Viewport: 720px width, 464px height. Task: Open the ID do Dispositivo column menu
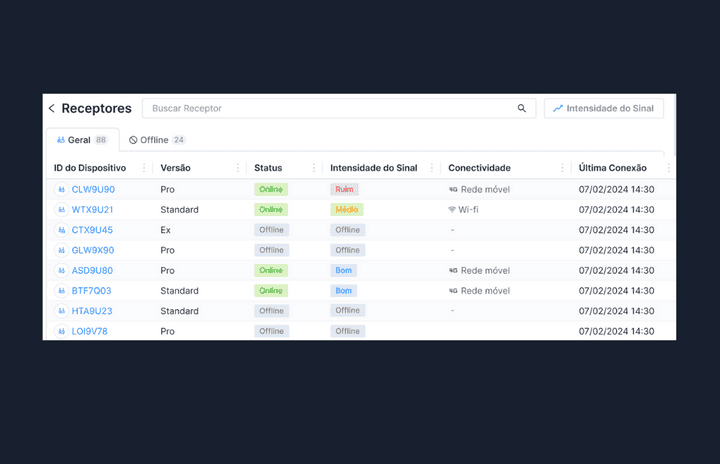144,168
